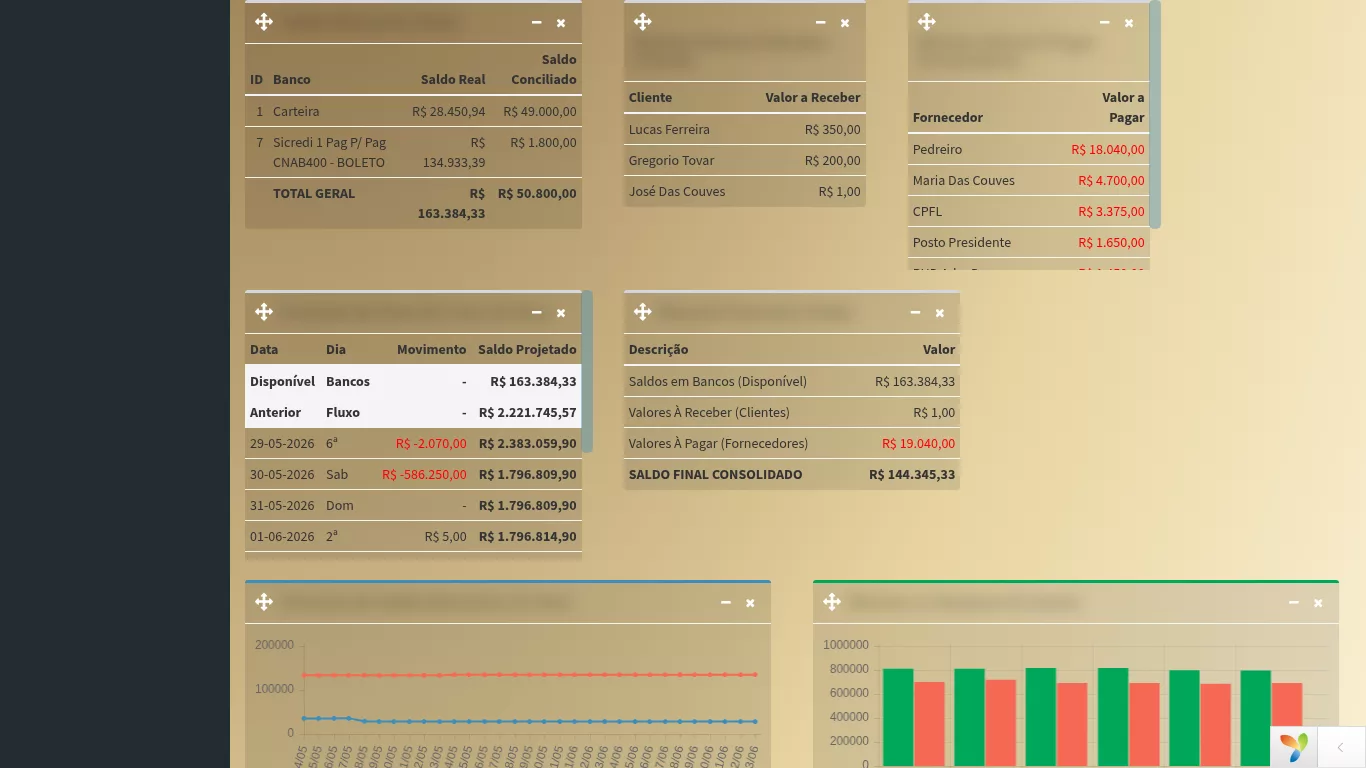Click the Saldo Conciliado column header
The image size is (1366, 768).
pyautogui.click(x=543, y=69)
